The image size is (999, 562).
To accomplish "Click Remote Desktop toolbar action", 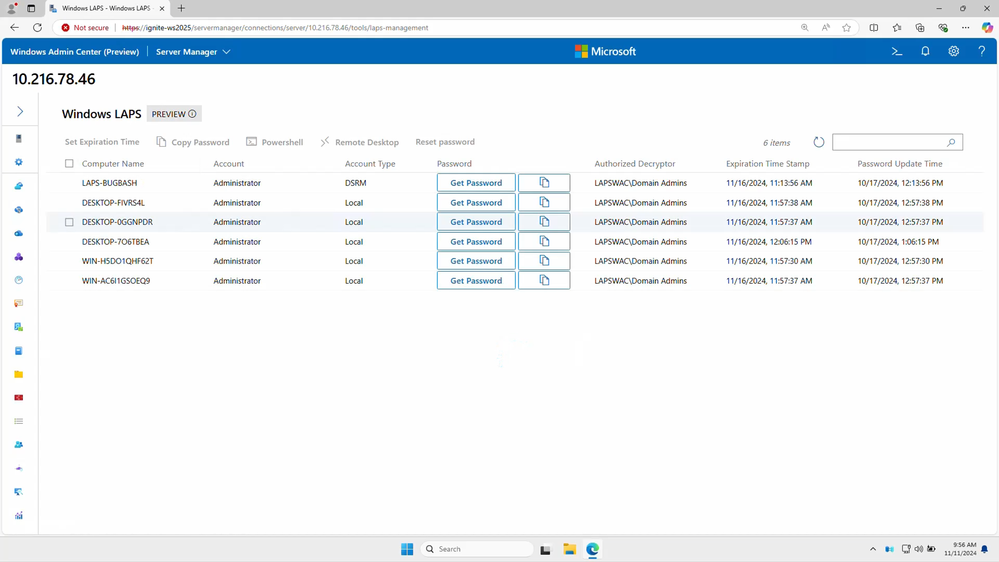I will [x=359, y=142].
